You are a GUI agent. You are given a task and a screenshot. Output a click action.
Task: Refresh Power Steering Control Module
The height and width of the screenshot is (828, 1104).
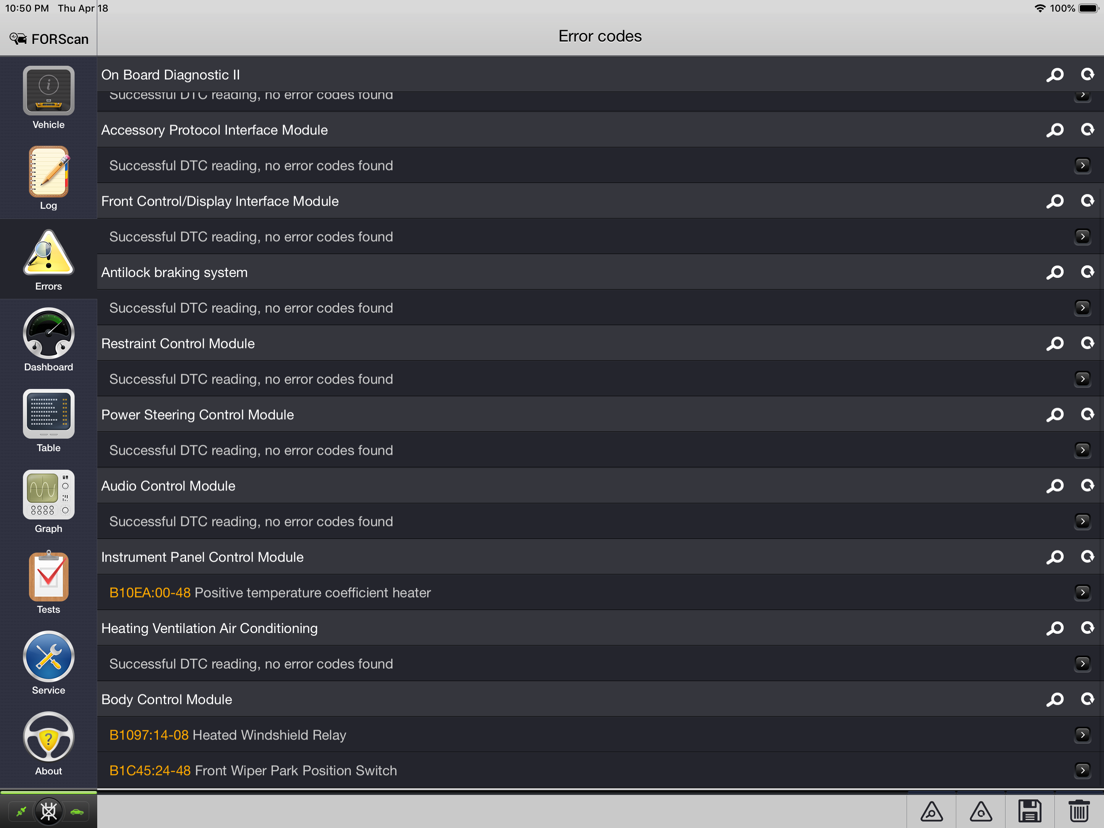(x=1087, y=415)
